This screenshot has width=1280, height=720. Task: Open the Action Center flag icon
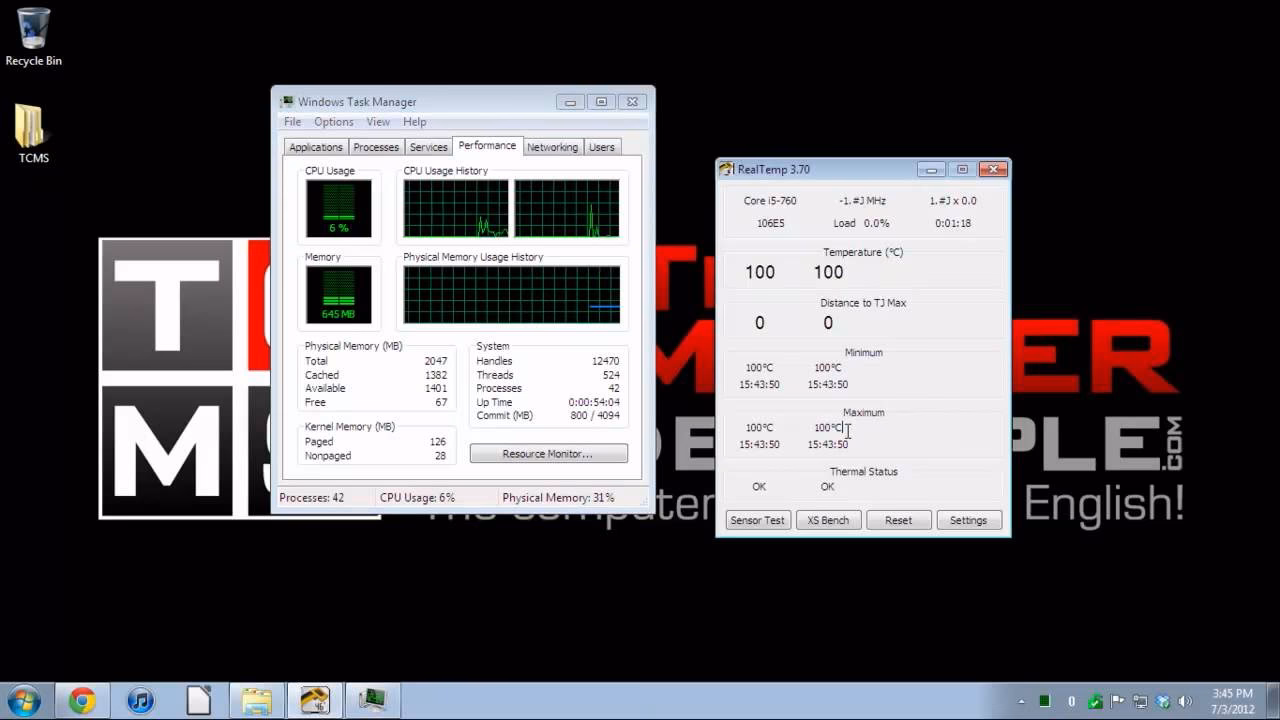(x=1117, y=701)
